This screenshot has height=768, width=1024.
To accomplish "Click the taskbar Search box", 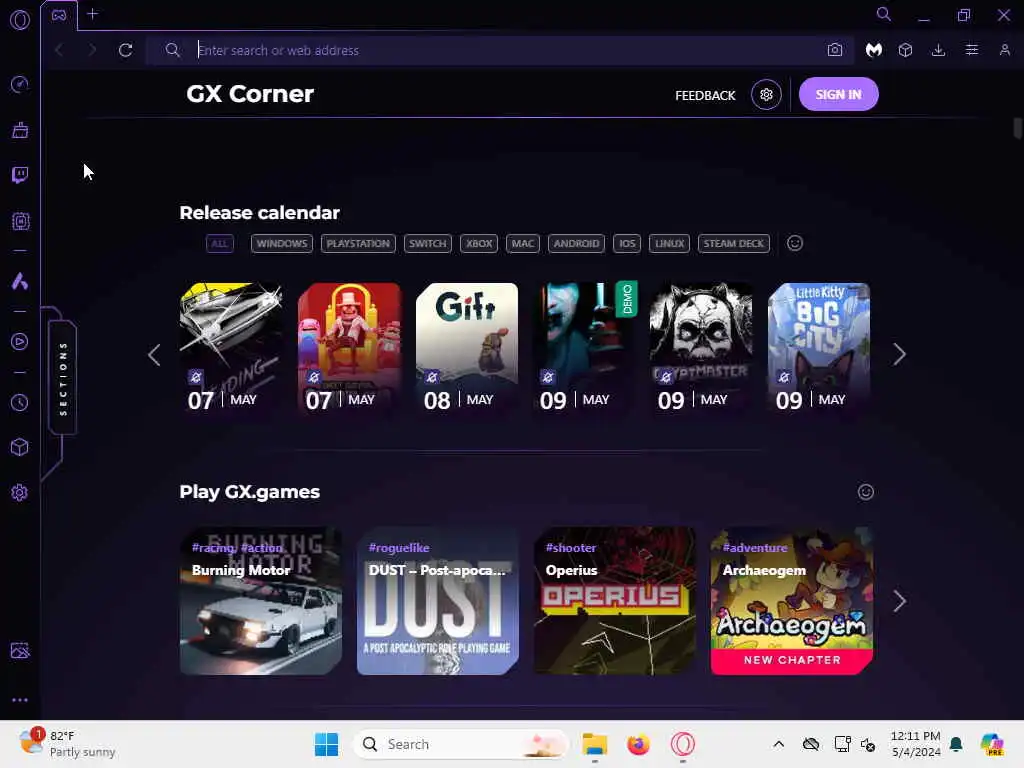I will [x=460, y=744].
